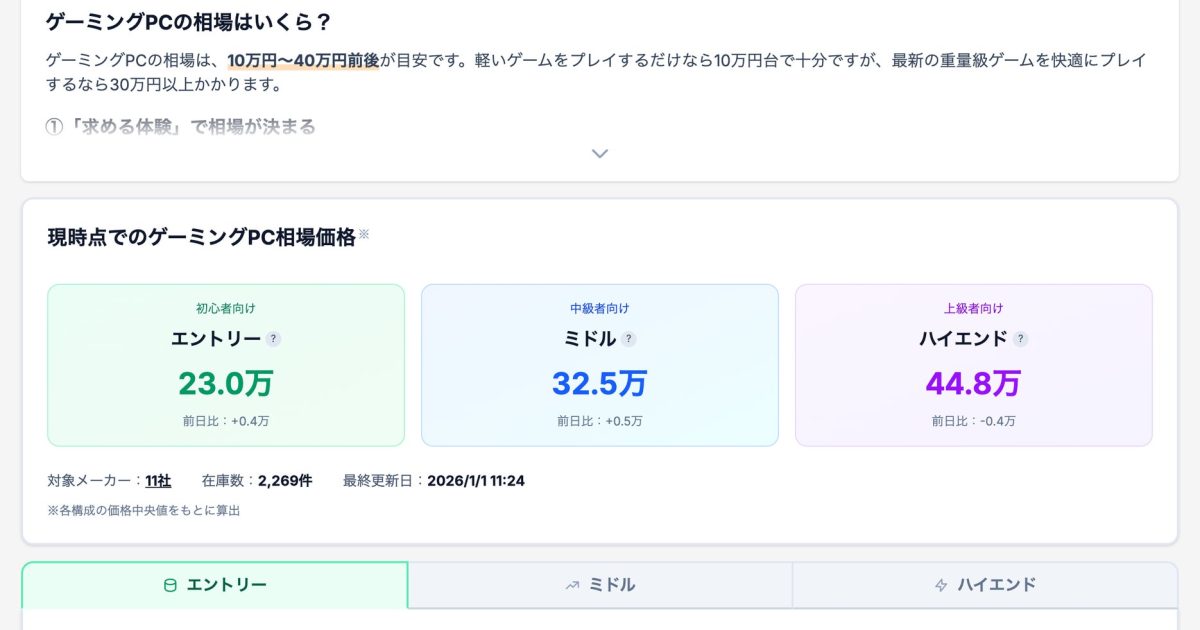1200x630 pixels.
Task: Click the 23.0万 entry price
Action: point(226,383)
